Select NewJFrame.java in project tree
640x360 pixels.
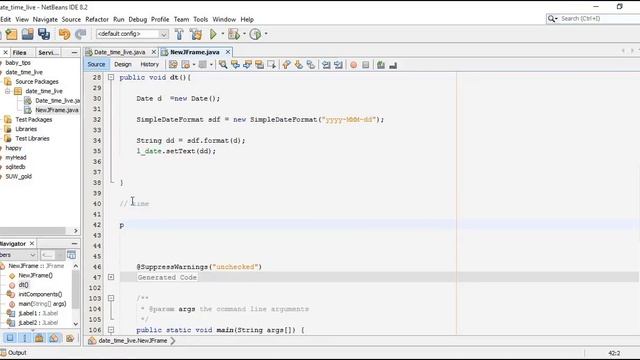point(57,110)
